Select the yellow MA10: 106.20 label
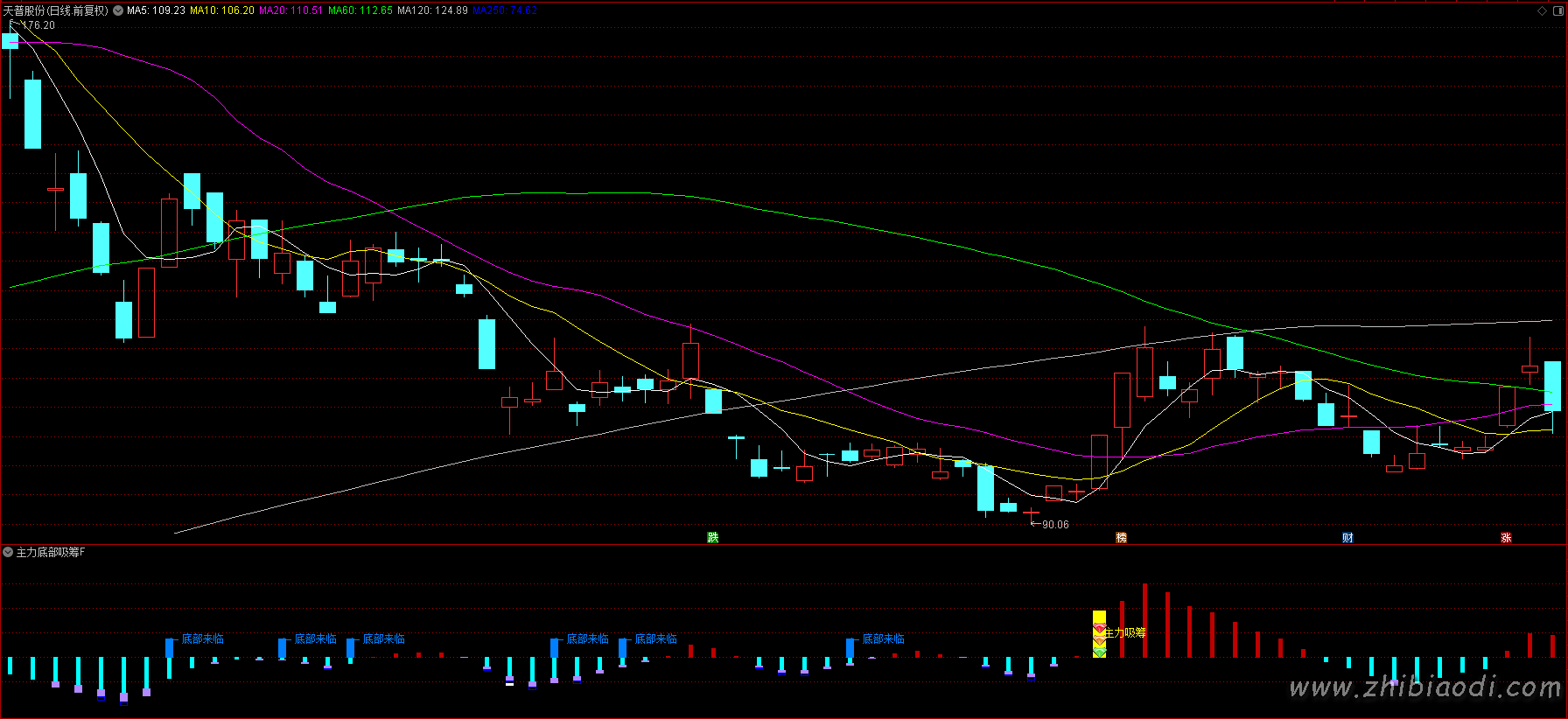Image resolution: width=1568 pixels, height=719 pixels. coord(222,10)
